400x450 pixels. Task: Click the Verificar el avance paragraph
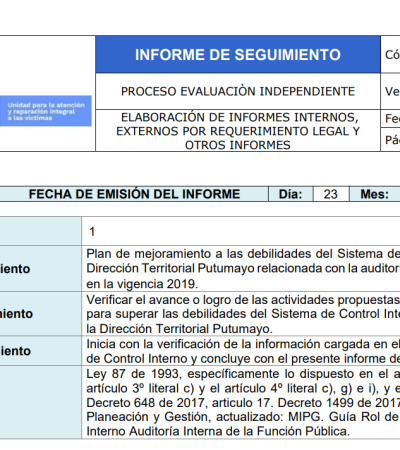(x=243, y=314)
